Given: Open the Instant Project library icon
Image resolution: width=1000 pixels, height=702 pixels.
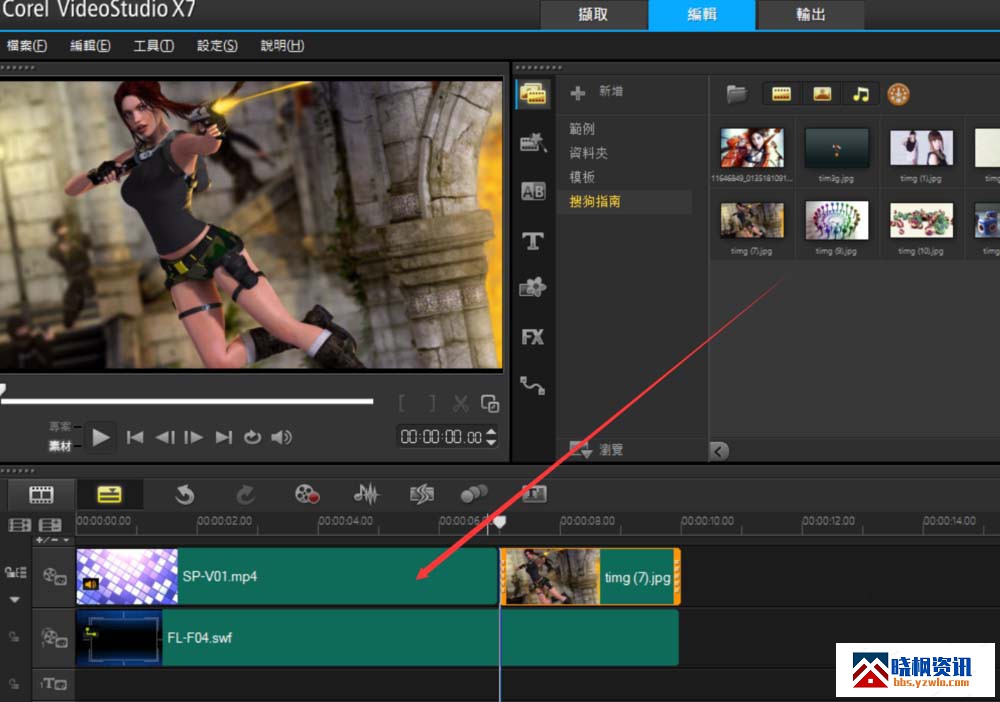Looking at the screenshot, I should [533, 143].
